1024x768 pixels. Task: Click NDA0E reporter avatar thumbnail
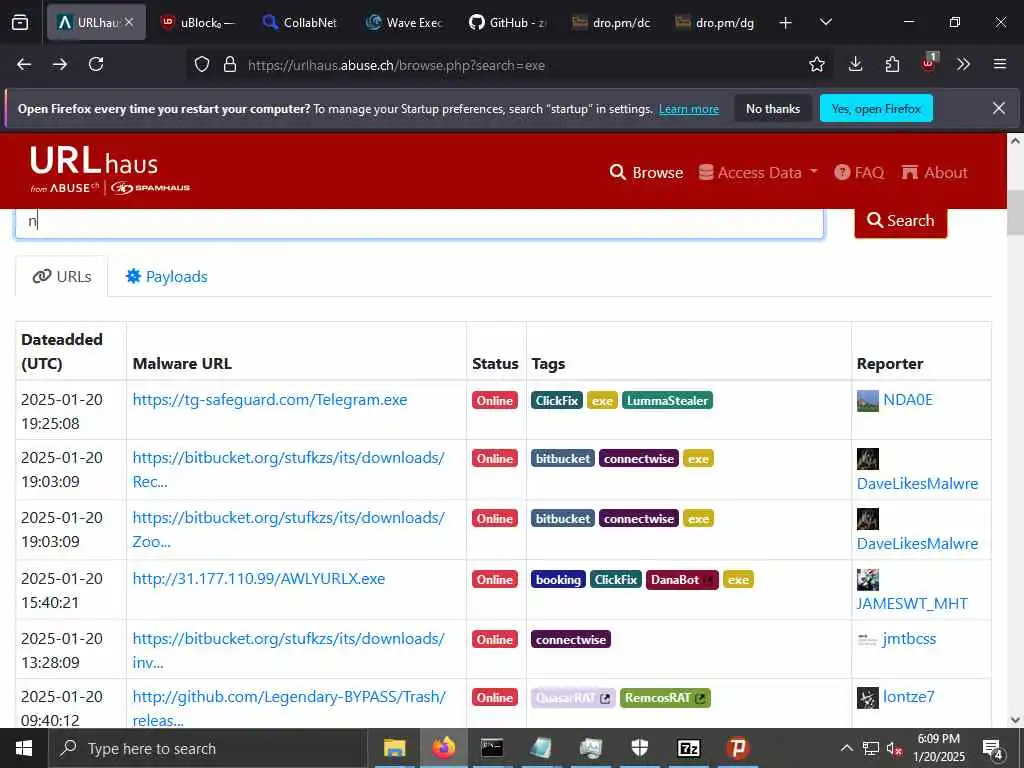click(x=867, y=400)
